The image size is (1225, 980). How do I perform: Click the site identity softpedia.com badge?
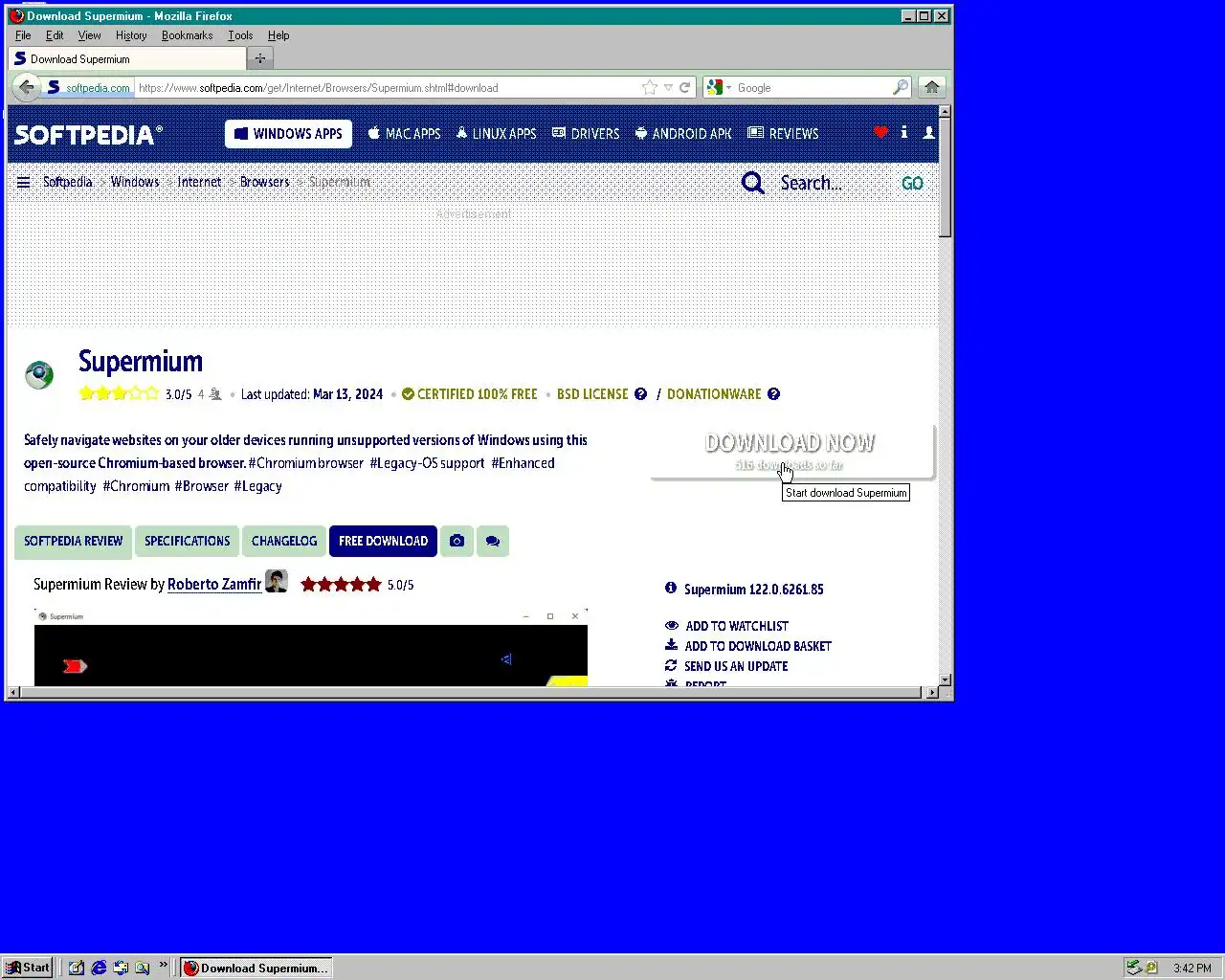[x=87, y=87]
